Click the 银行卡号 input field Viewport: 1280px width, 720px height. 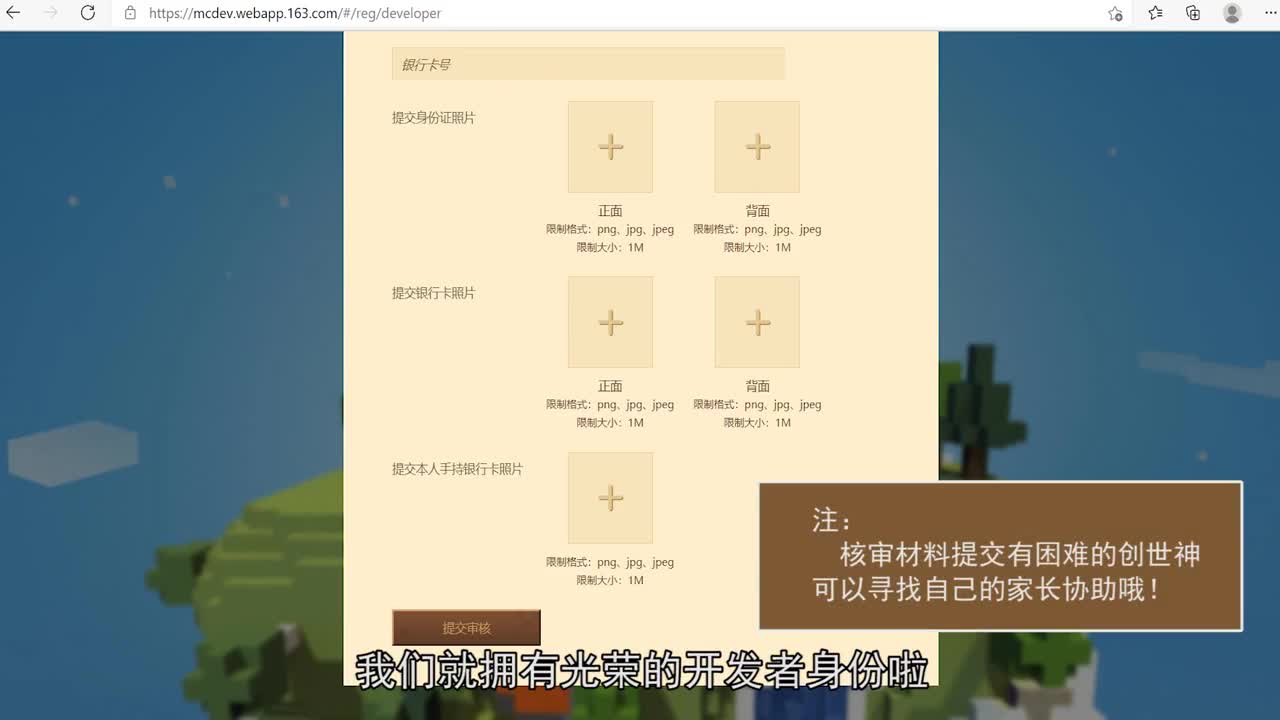pos(587,63)
